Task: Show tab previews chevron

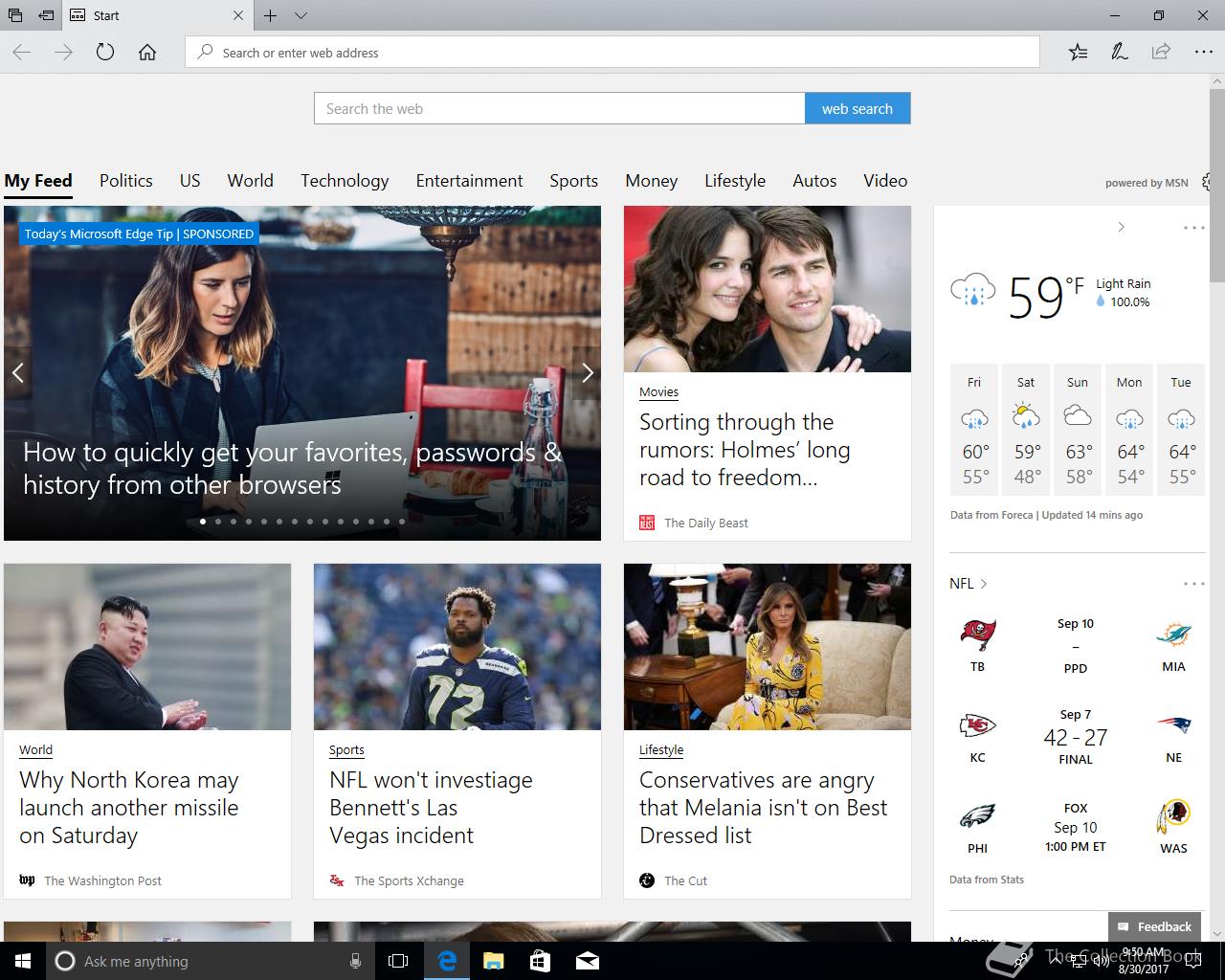Action: 301,15
